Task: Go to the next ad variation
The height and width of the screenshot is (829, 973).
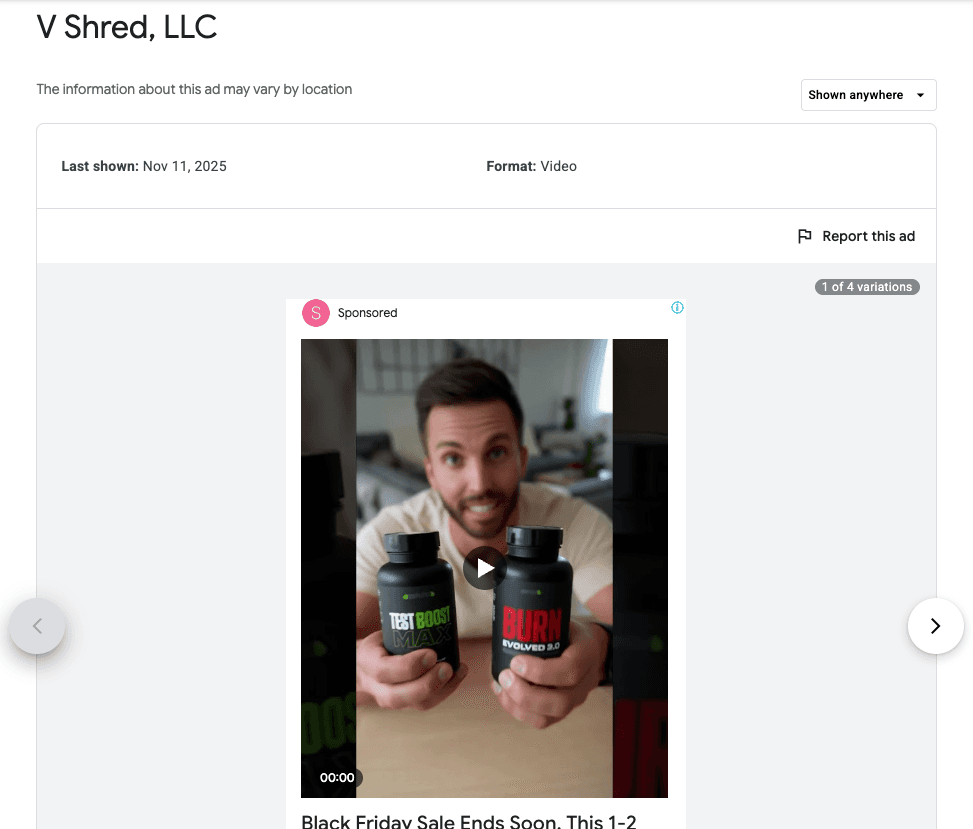Action: click(x=935, y=625)
